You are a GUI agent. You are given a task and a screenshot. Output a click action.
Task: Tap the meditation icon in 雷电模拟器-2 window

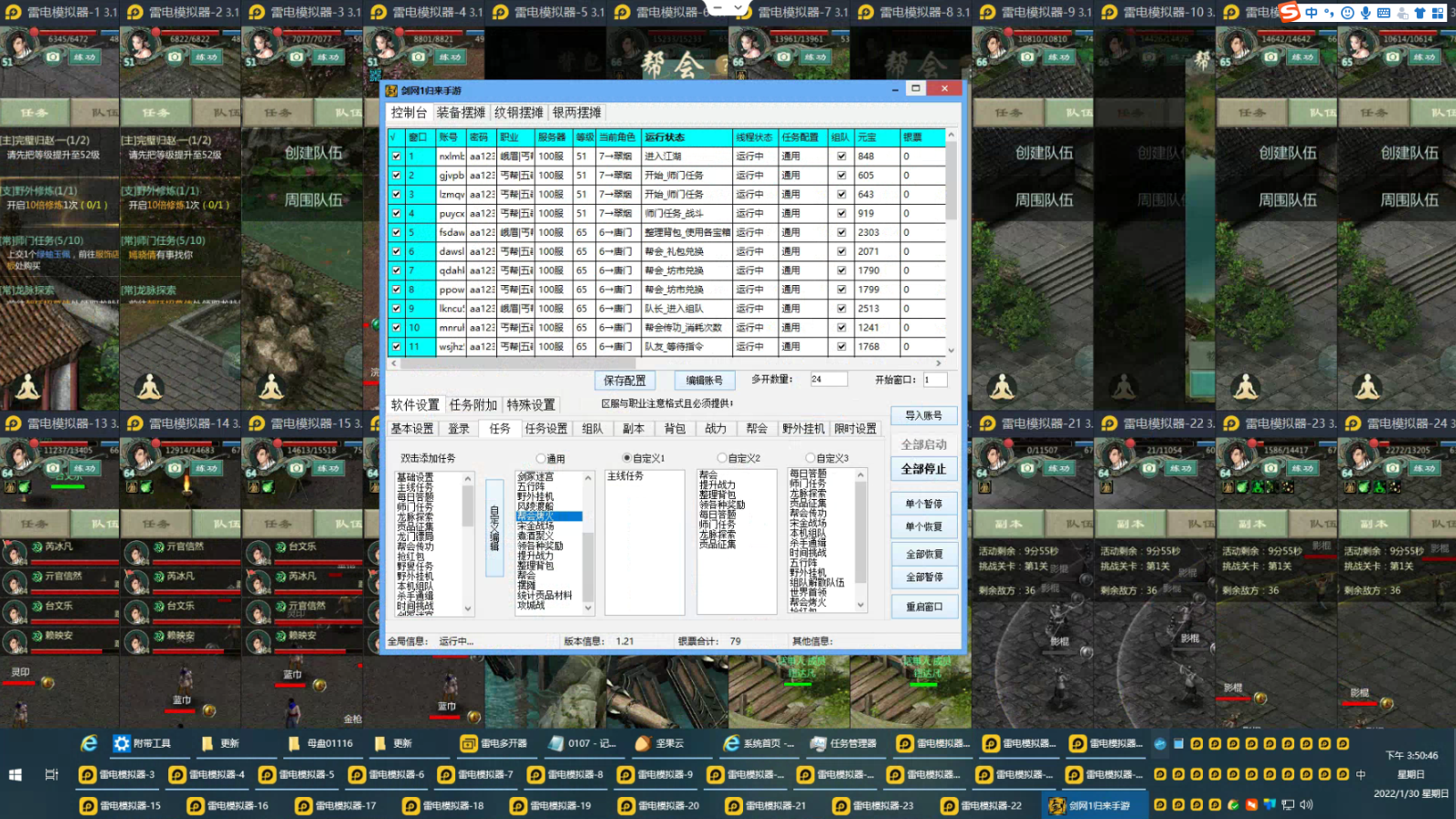[150, 388]
